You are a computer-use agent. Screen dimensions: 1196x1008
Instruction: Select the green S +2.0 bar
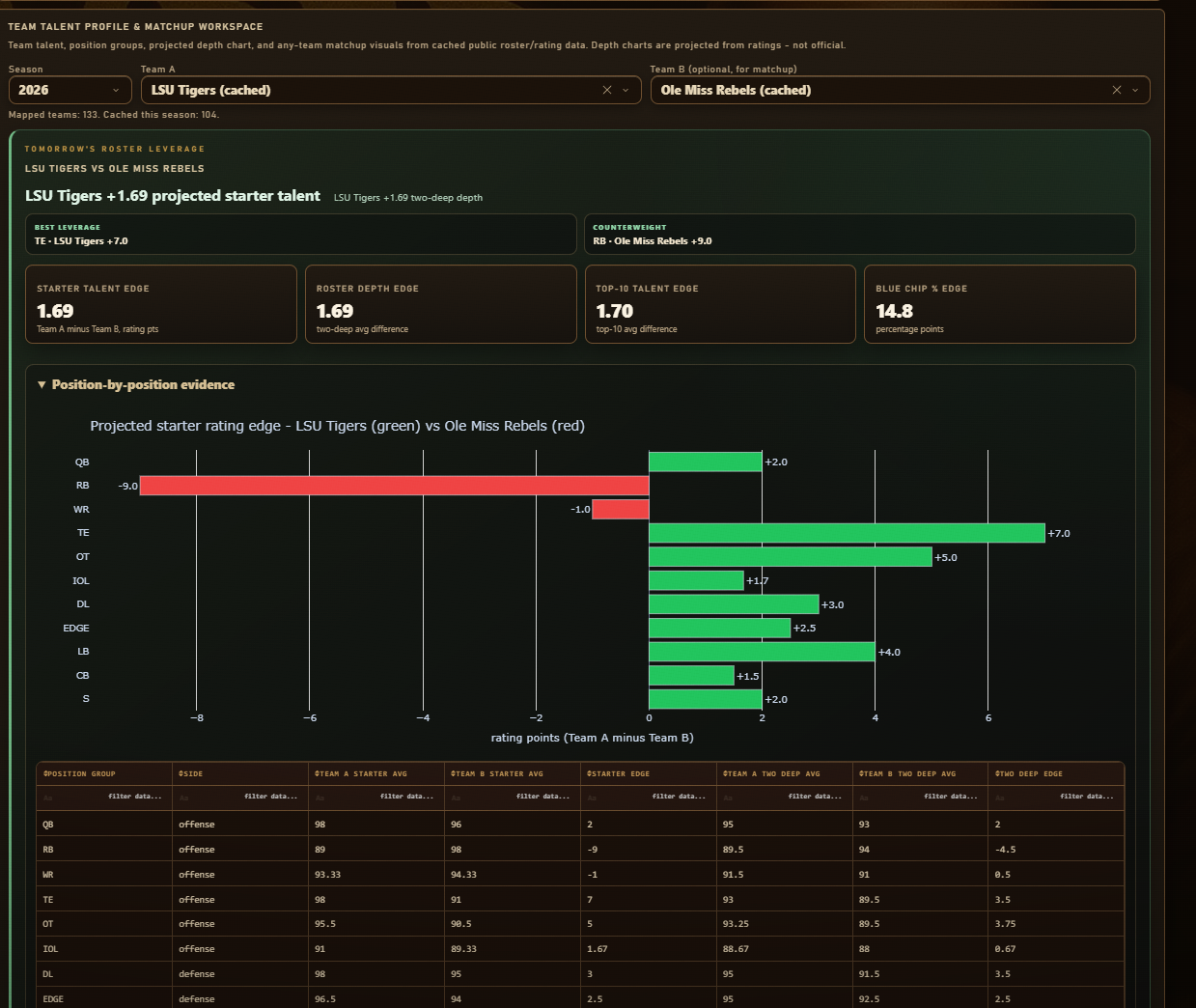pos(706,699)
